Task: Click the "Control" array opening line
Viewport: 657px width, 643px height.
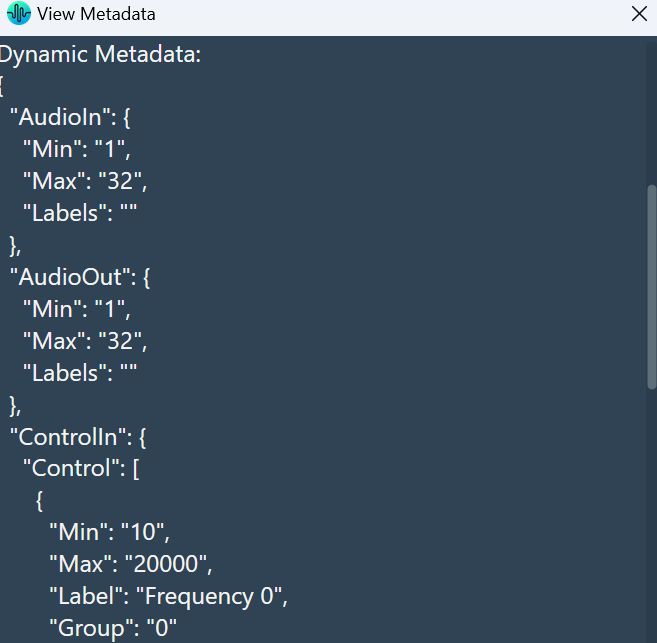Action: pos(81,468)
